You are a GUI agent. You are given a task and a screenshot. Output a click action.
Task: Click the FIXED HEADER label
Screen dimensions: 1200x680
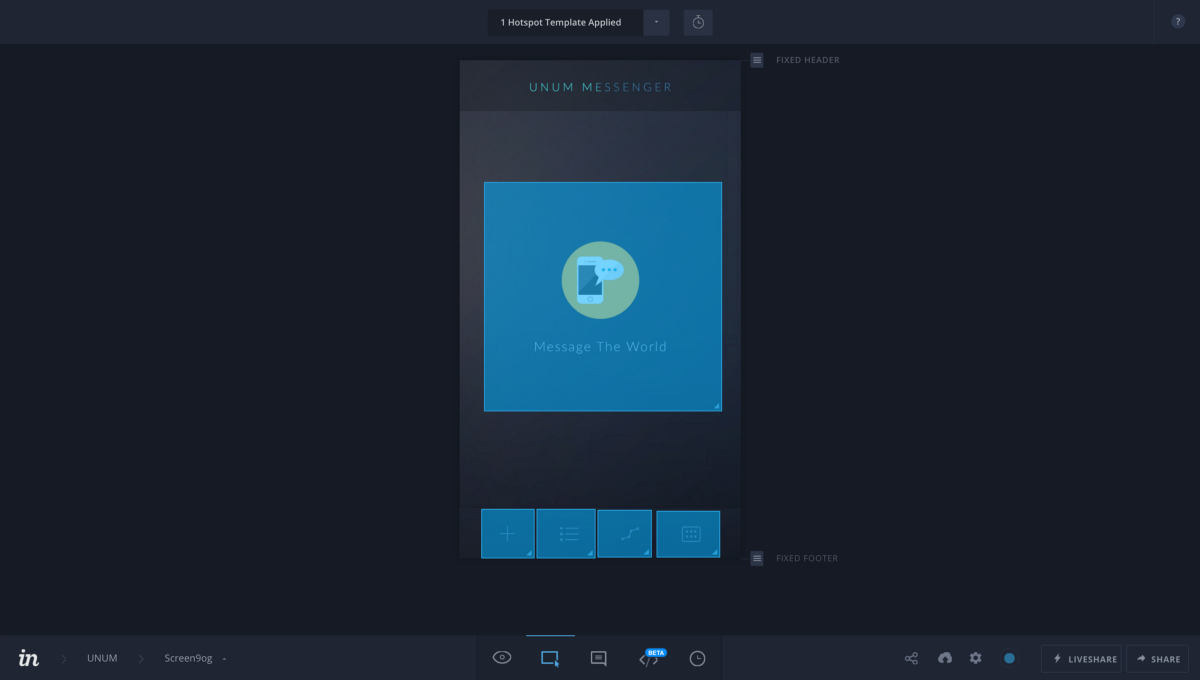point(808,60)
